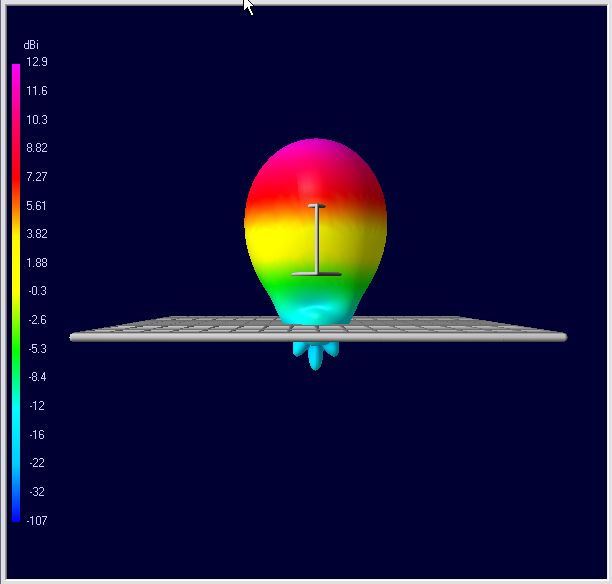The height and width of the screenshot is (584, 612).
Task: Click the gain color scale bar
Action: [16, 293]
